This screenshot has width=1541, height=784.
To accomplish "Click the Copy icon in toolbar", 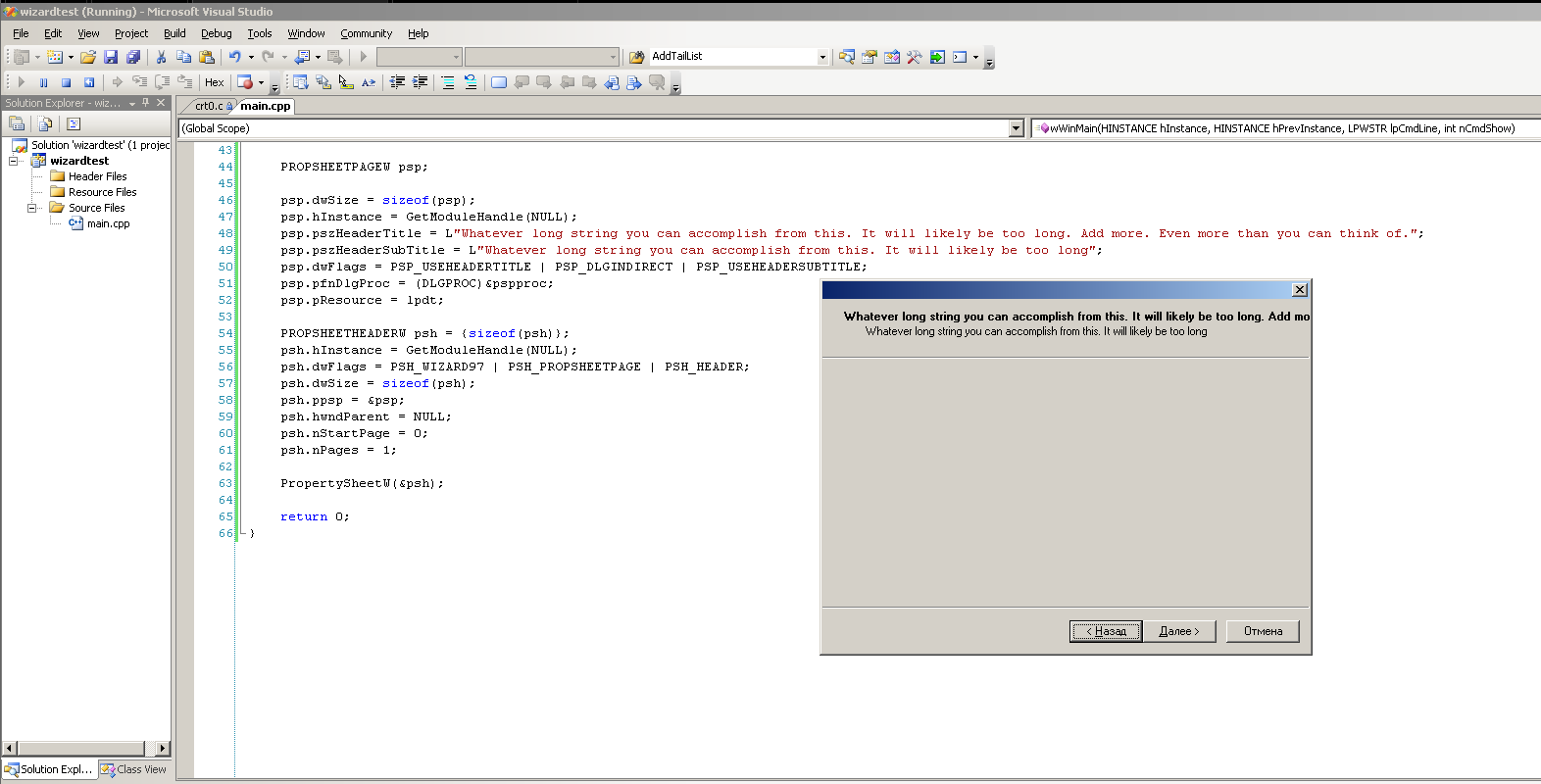I will (183, 57).
